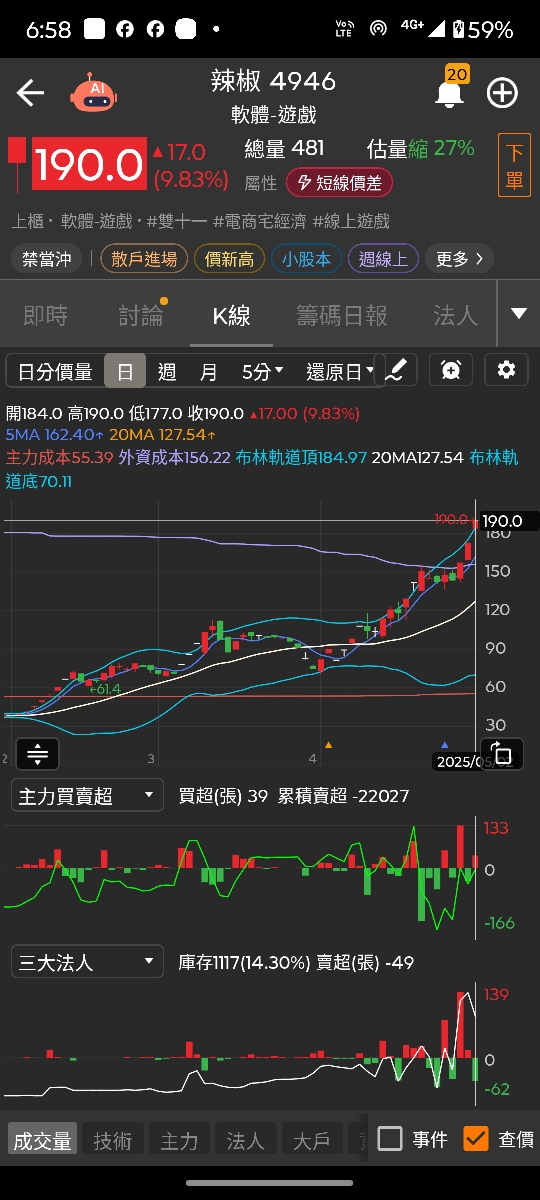
Task: Tap the battery 59% status icon
Action: 483,29
